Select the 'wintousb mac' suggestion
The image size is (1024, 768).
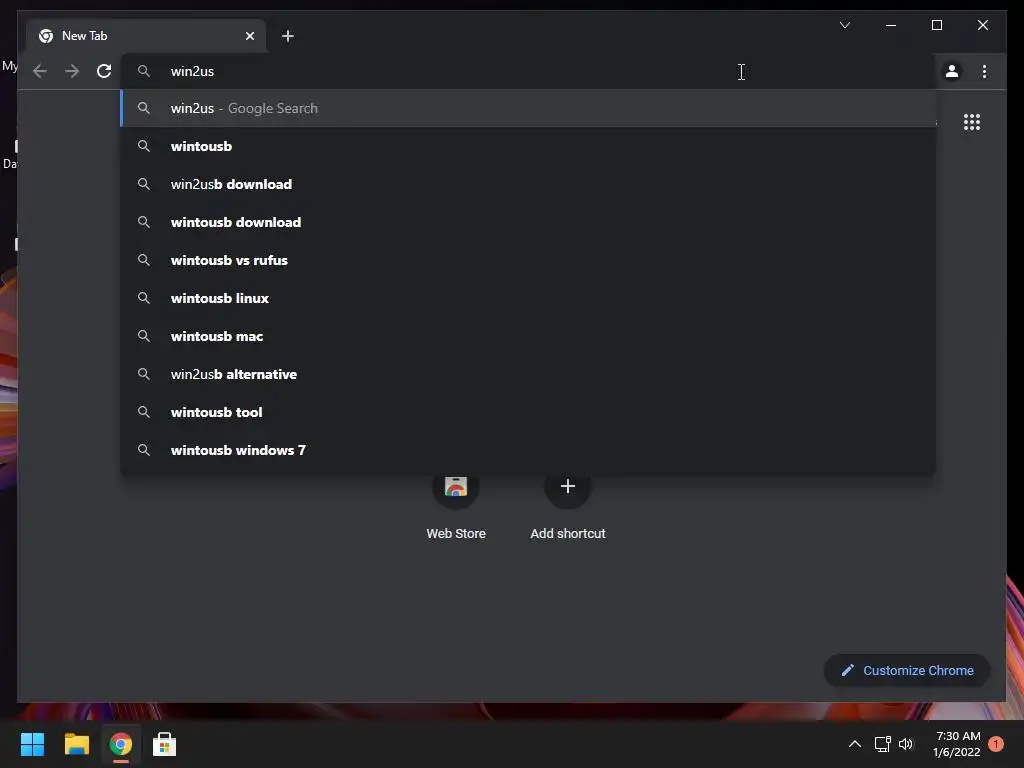click(x=528, y=336)
